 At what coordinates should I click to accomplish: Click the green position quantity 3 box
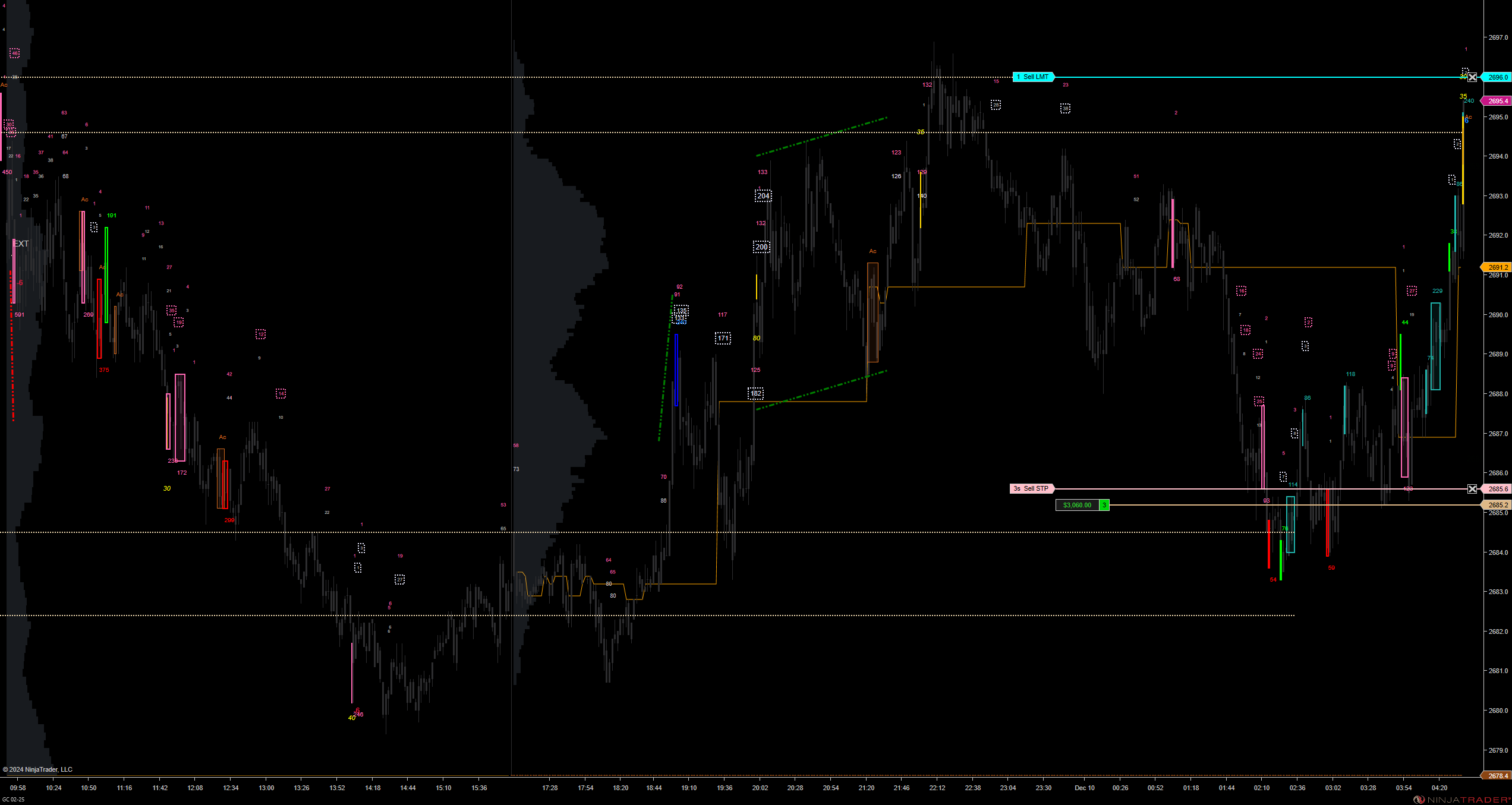tap(1104, 506)
